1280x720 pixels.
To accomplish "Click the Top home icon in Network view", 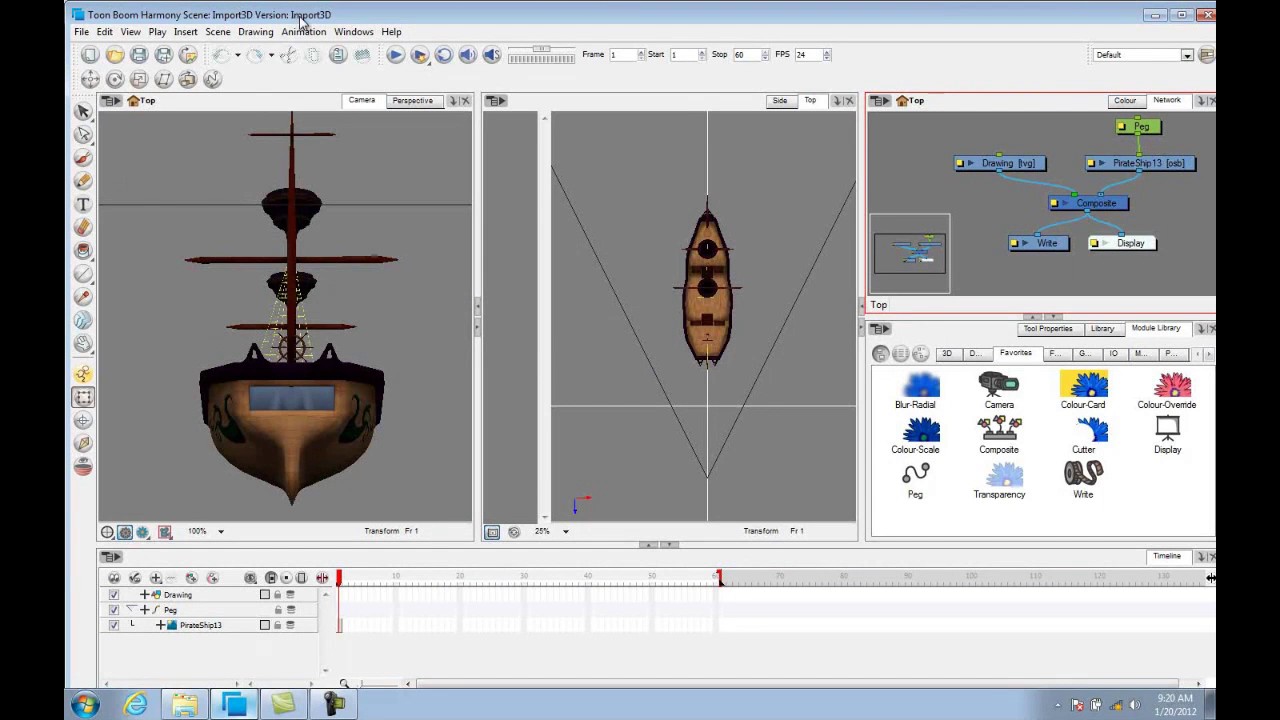I will [902, 101].
